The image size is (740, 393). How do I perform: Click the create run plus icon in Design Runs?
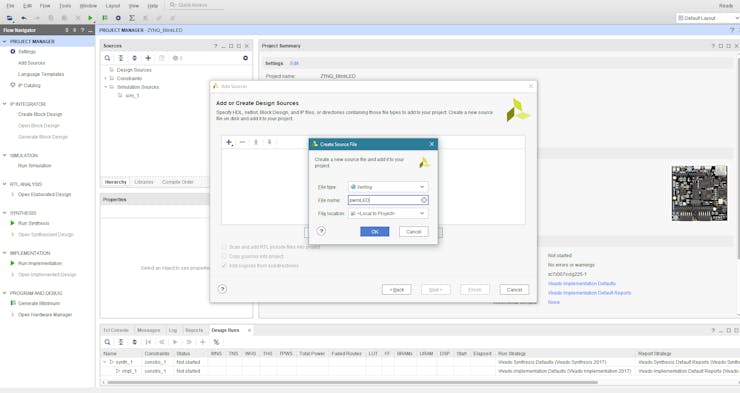coord(202,342)
